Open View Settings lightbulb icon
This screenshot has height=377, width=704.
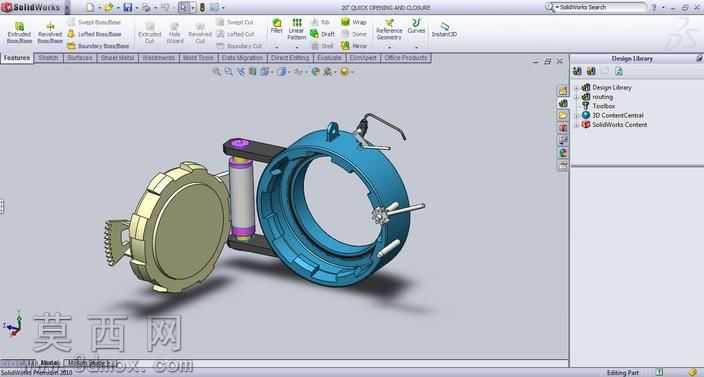tap(344, 71)
